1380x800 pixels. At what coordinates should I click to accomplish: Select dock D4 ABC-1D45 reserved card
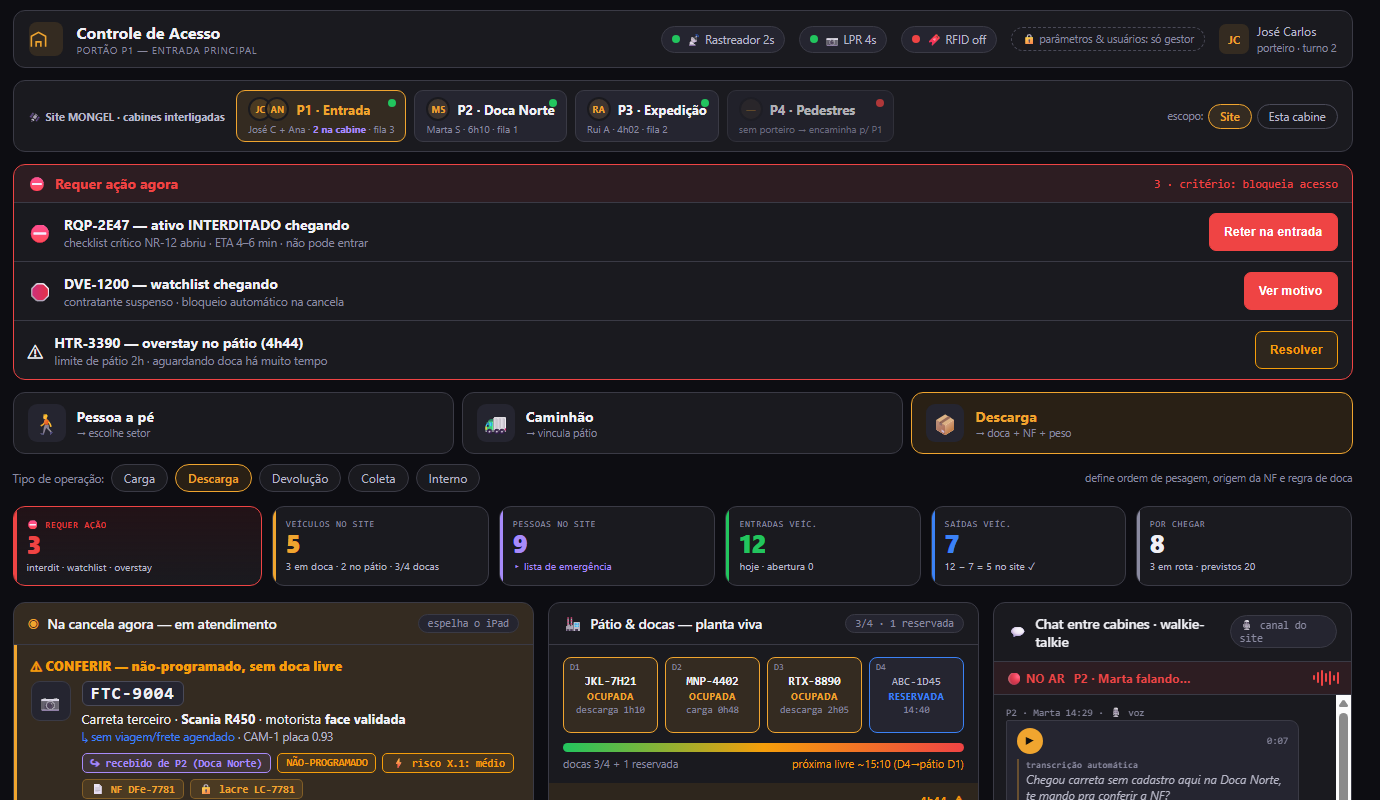916,695
